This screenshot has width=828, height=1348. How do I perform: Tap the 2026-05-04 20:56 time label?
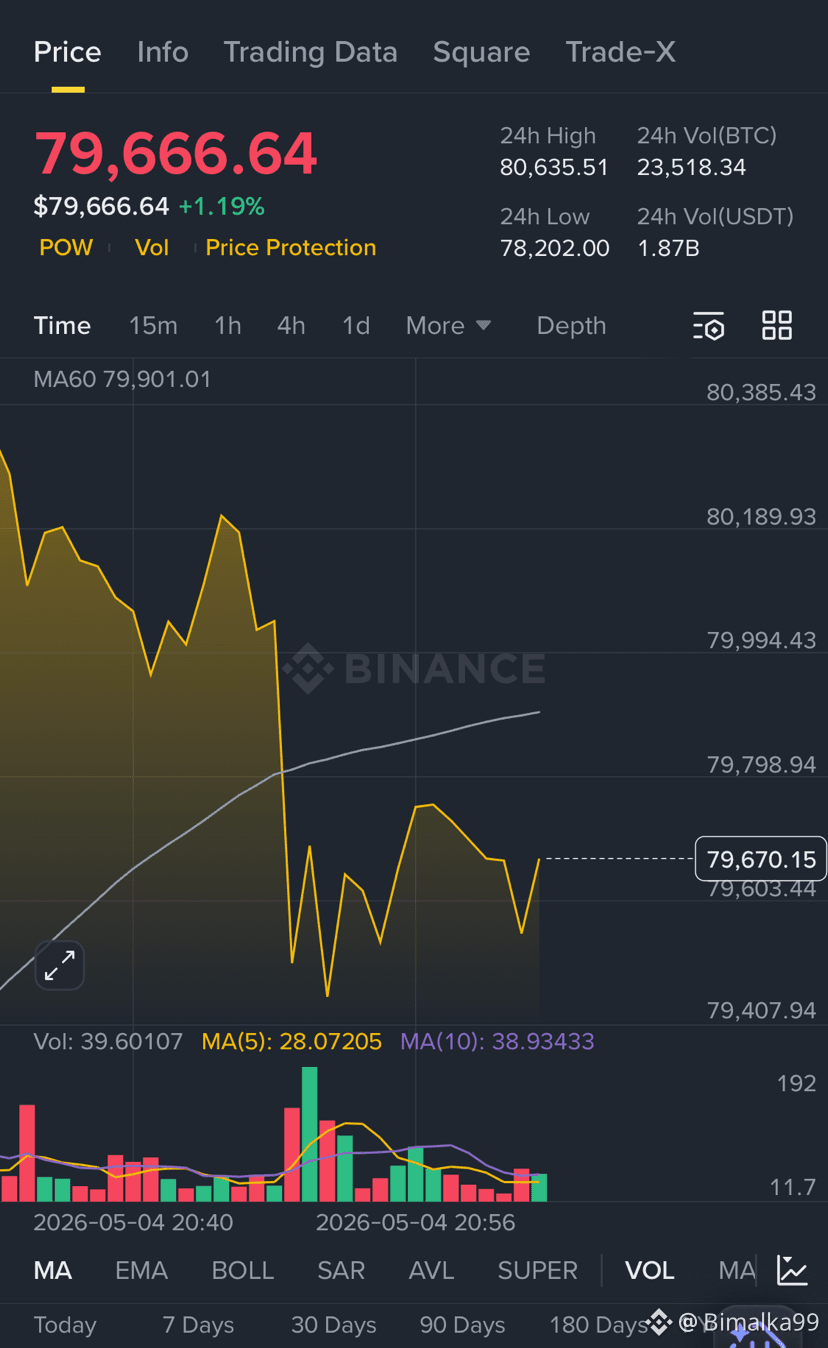pos(416,1223)
